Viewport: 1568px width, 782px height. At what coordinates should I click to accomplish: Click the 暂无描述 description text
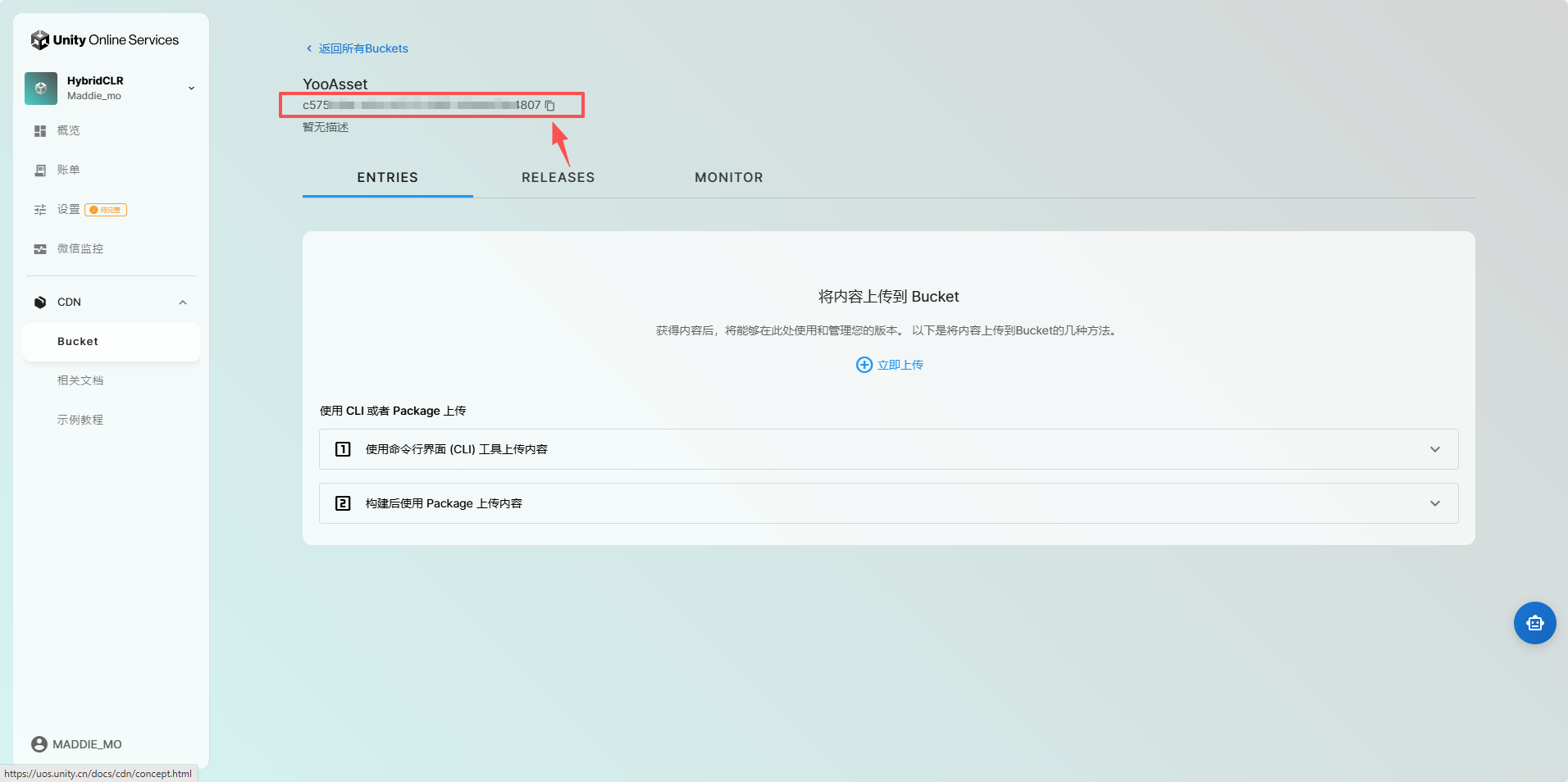pyautogui.click(x=326, y=127)
